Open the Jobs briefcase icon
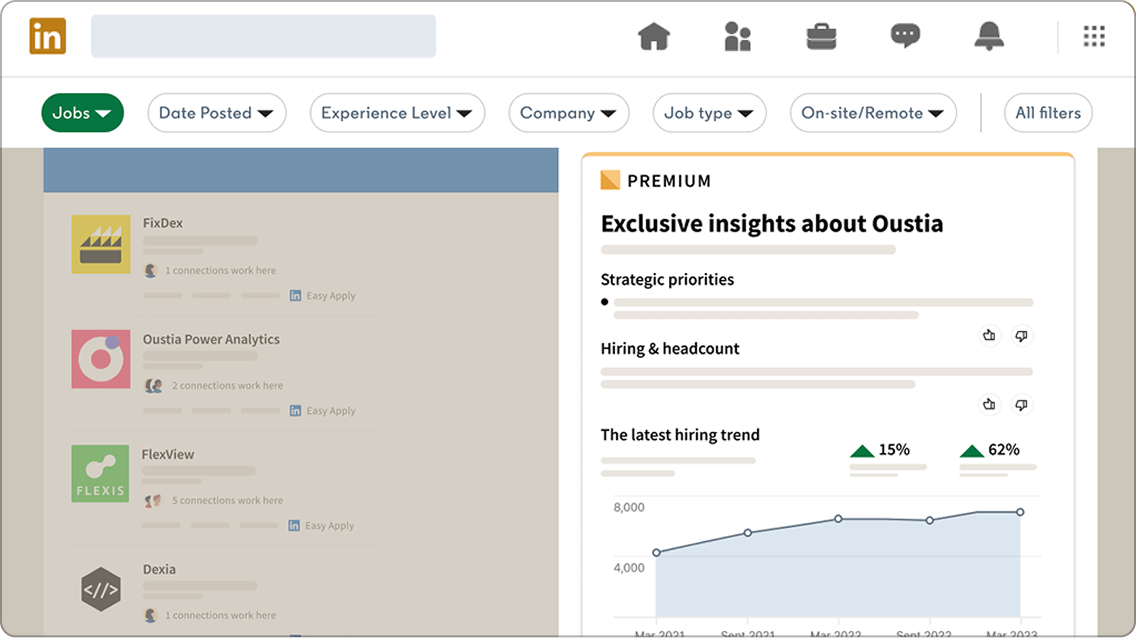Image resolution: width=1136 pixels, height=638 pixels. coord(822,36)
